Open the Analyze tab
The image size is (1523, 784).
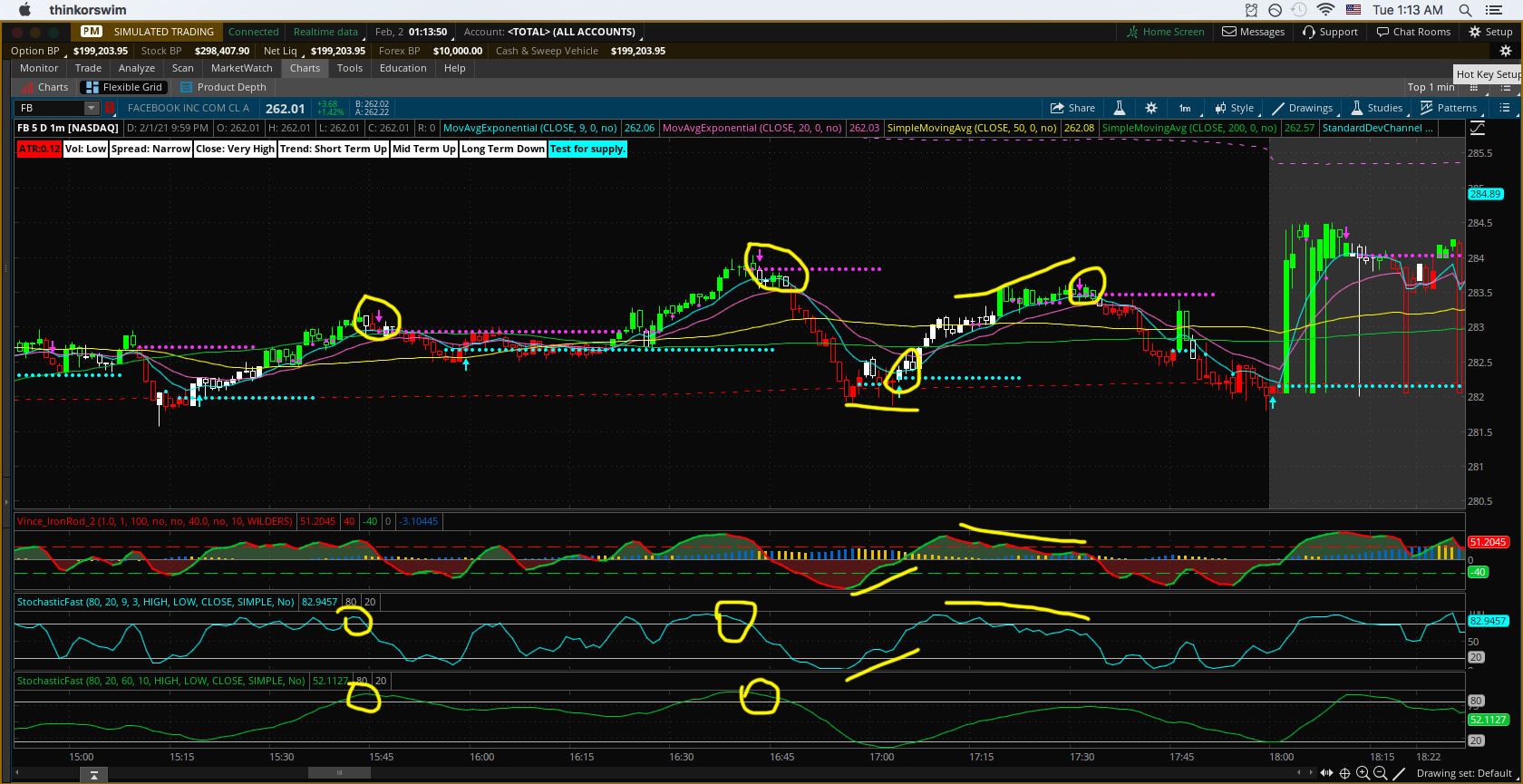click(x=136, y=68)
